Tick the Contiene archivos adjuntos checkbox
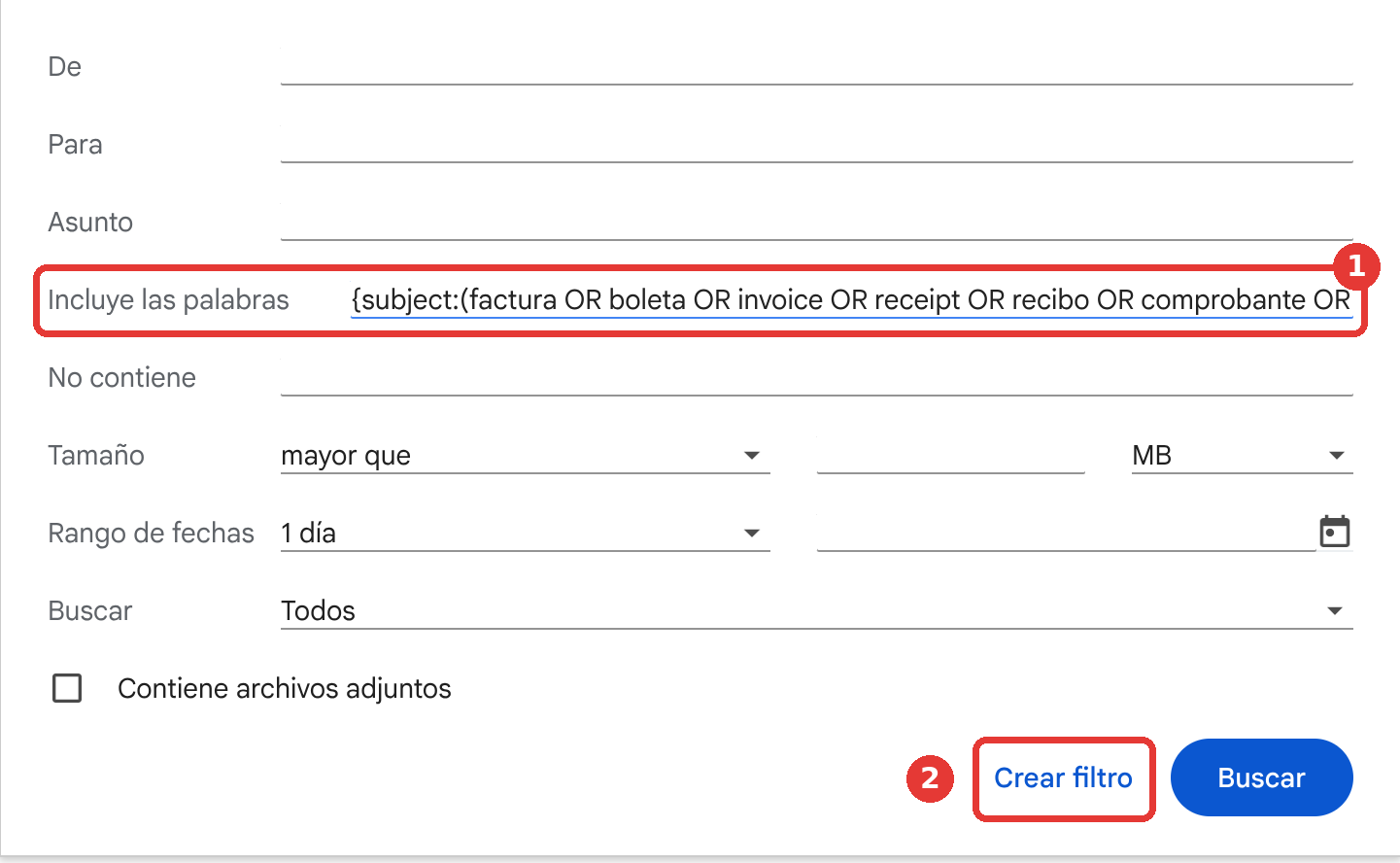This screenshot has width=1400, height=863. point(67,688)
